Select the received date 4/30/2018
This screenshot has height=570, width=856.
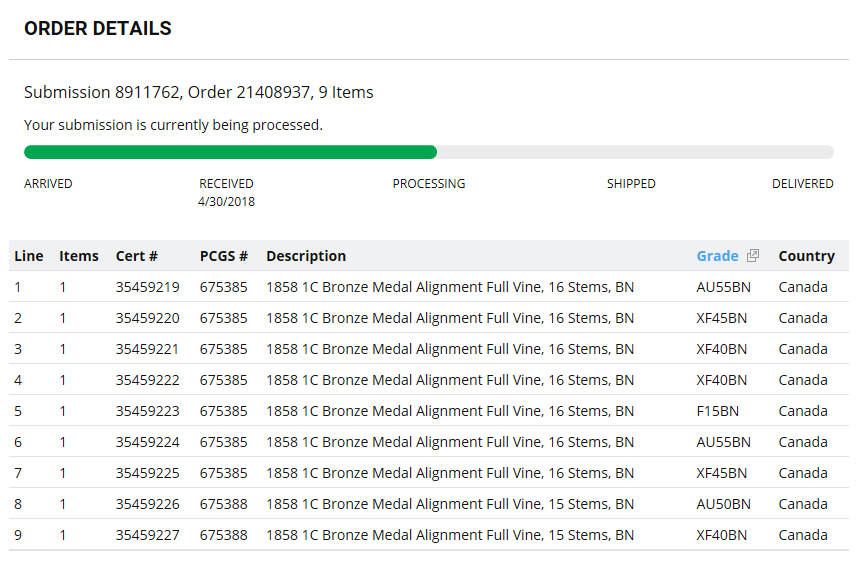pos(226,202)
